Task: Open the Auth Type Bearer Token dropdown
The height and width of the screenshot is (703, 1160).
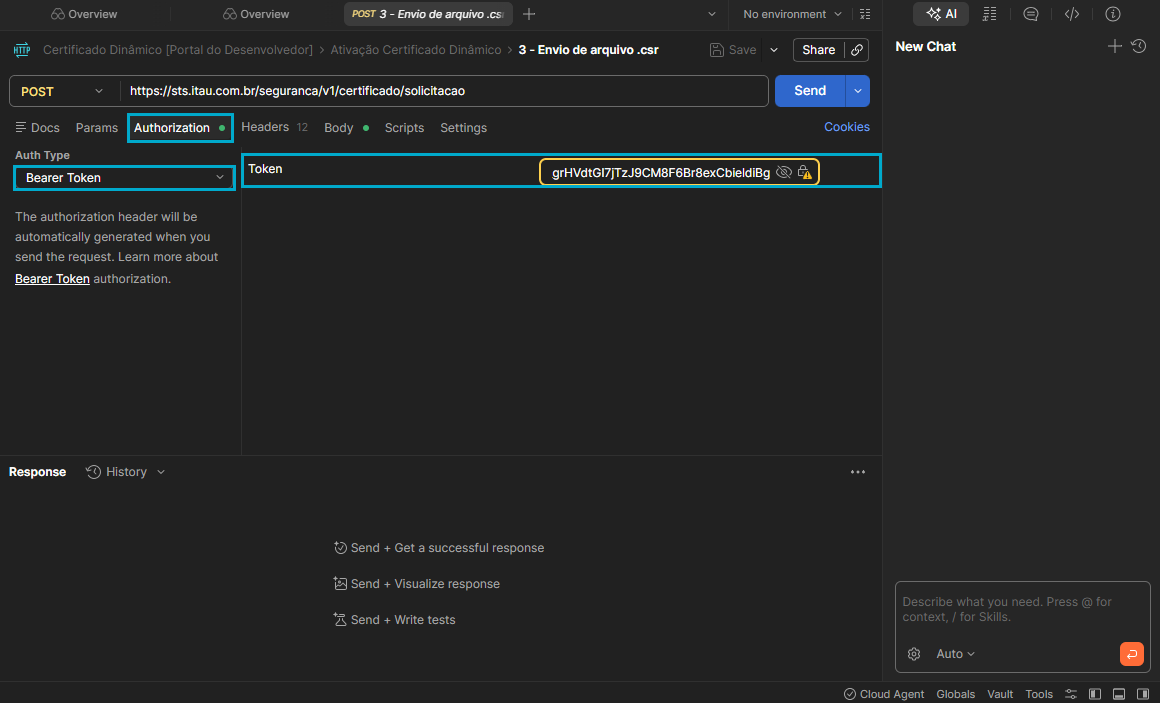Action: tap(124, 178)
